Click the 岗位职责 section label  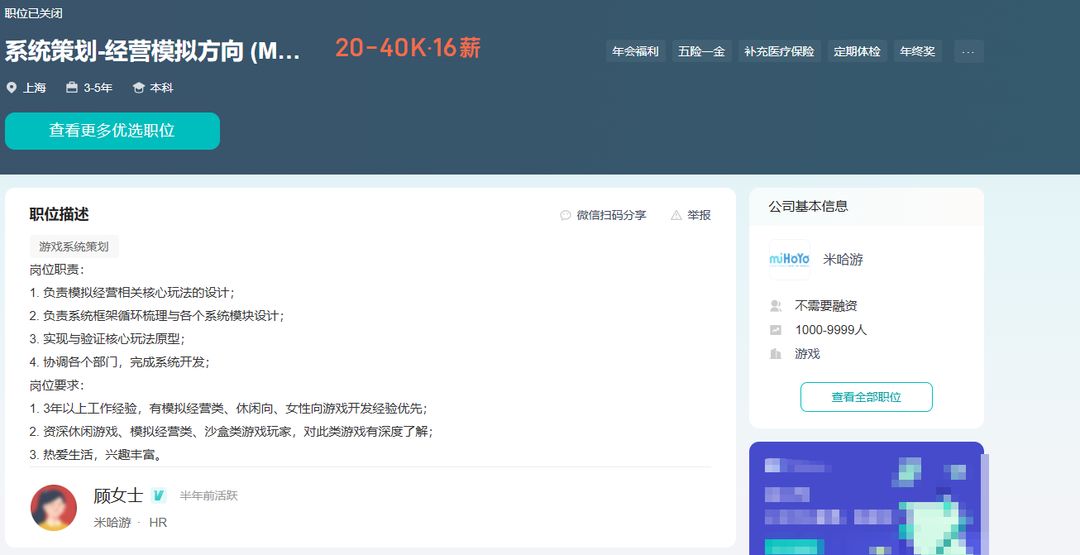point(56,270)
